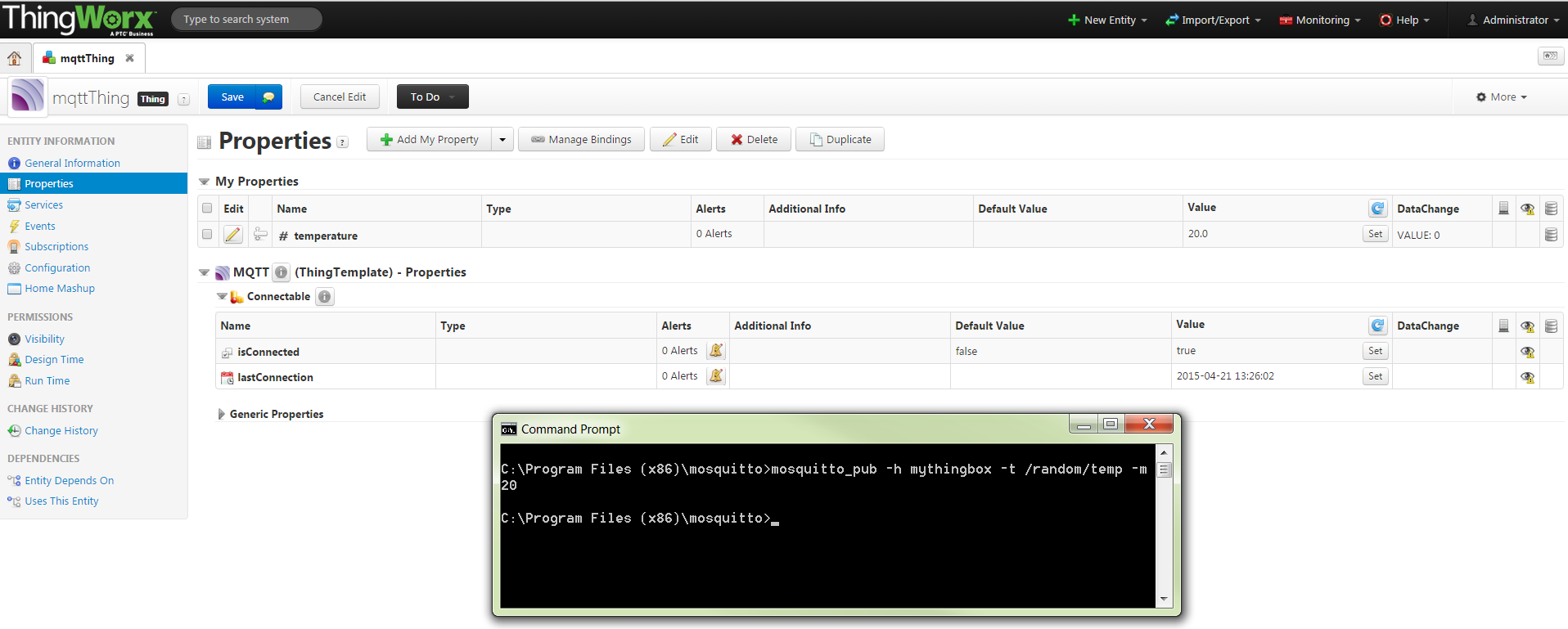Screen dimensions: 1568x629
Task: Open Subscriptions in sidebar
Action: click(x=56, y=246)
